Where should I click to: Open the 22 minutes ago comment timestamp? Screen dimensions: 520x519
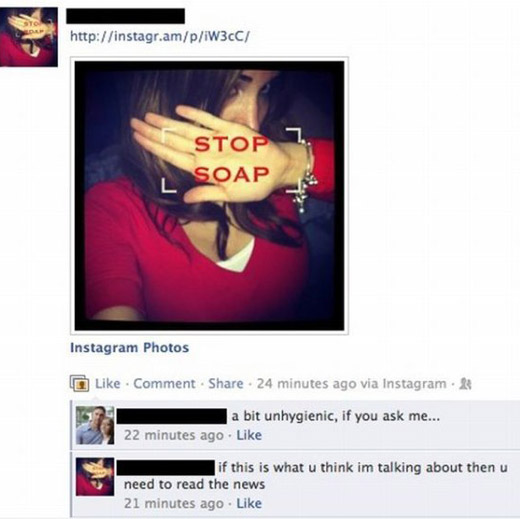point(174,435)
